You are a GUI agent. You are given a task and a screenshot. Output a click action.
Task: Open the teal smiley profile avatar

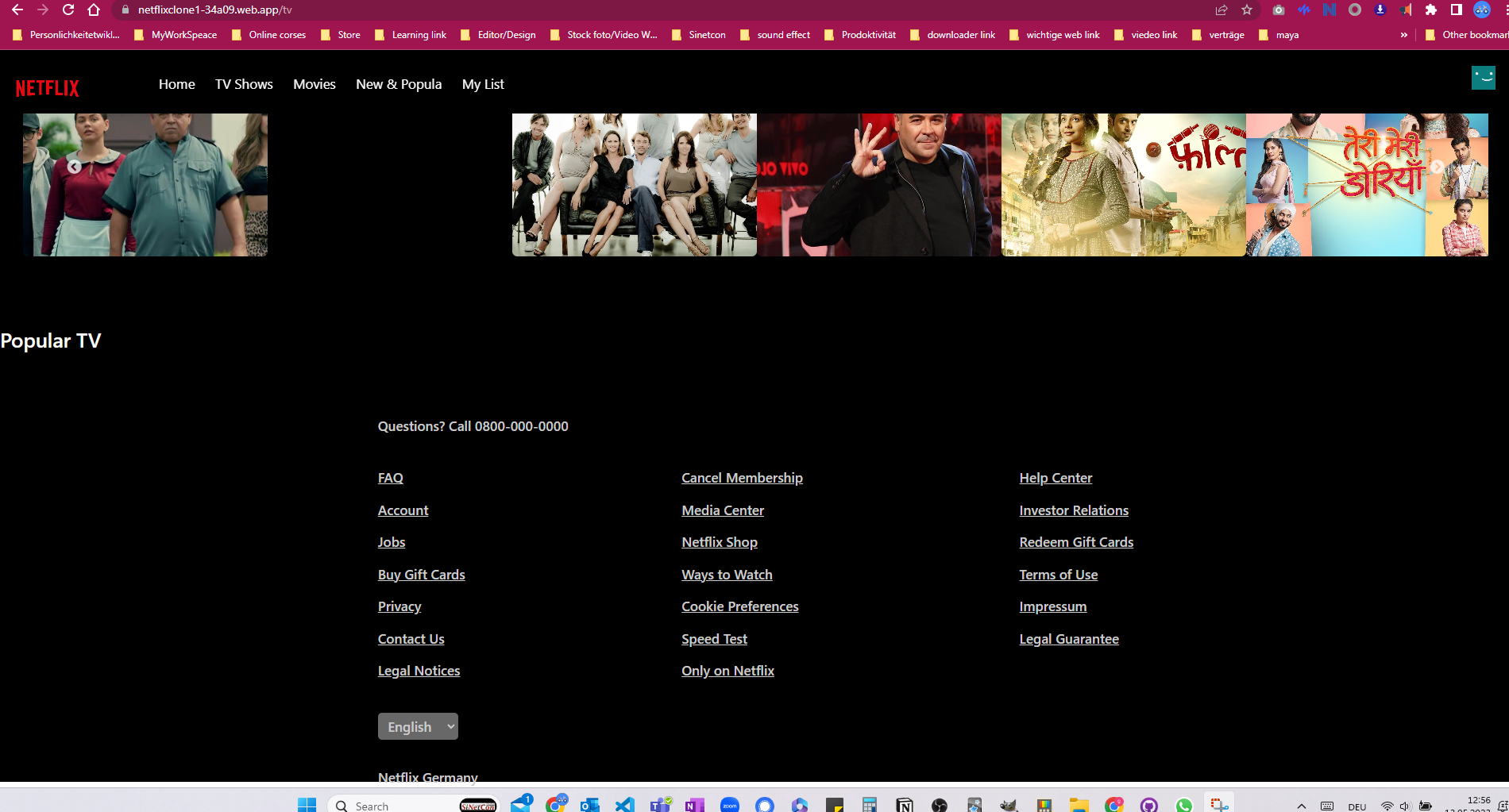point(1483,78)
